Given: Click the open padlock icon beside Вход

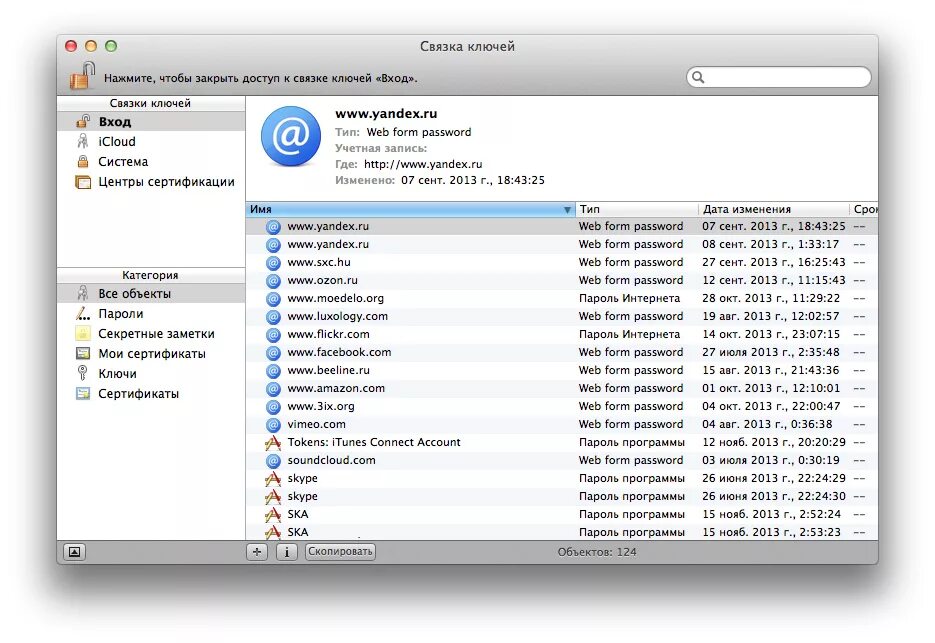Looking at the screenshot, I should tap(83, 121).
